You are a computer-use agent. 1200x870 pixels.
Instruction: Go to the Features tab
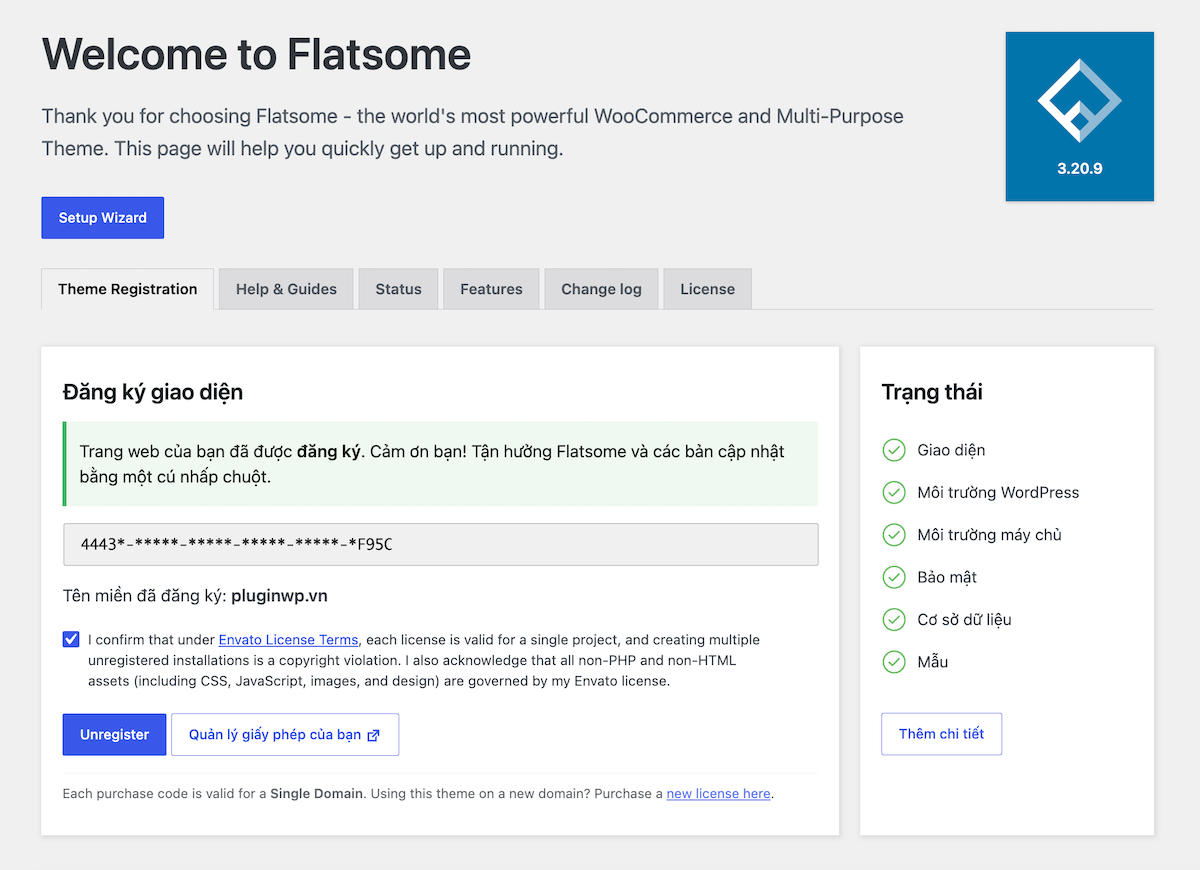coord(491,289)
